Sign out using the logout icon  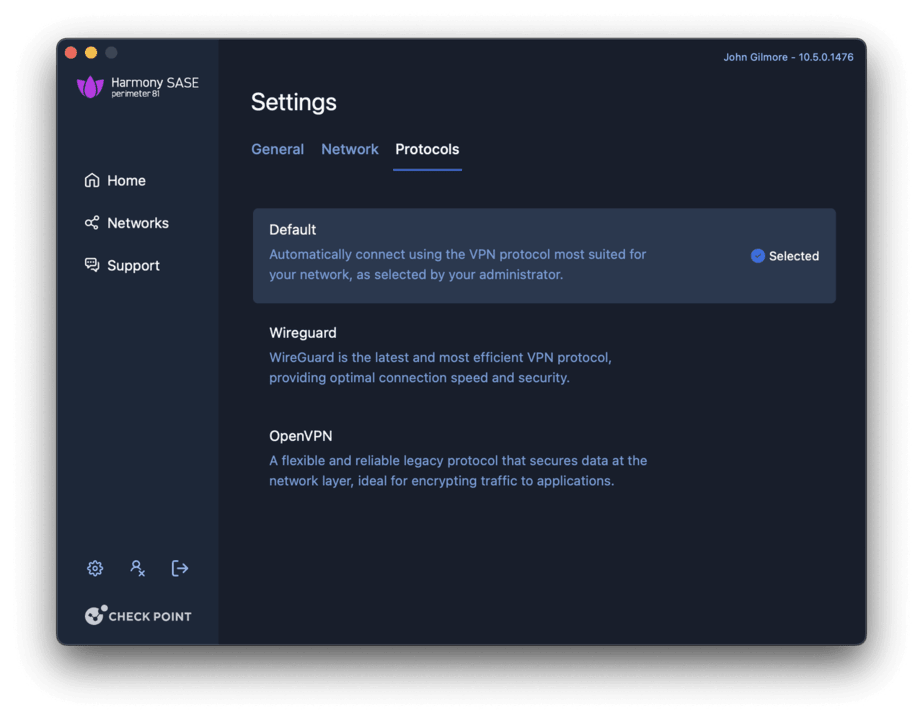[x=180, y=568]
